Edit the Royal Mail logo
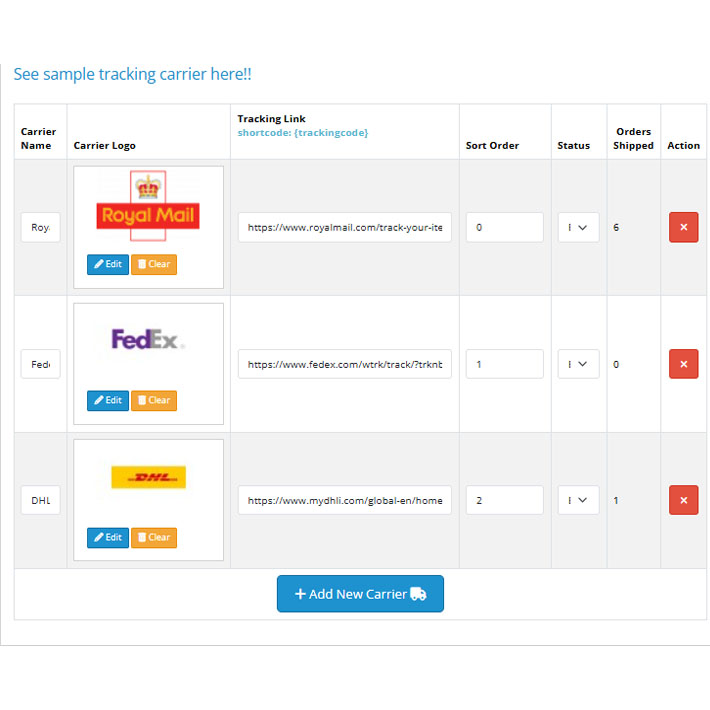 (108, 264)
